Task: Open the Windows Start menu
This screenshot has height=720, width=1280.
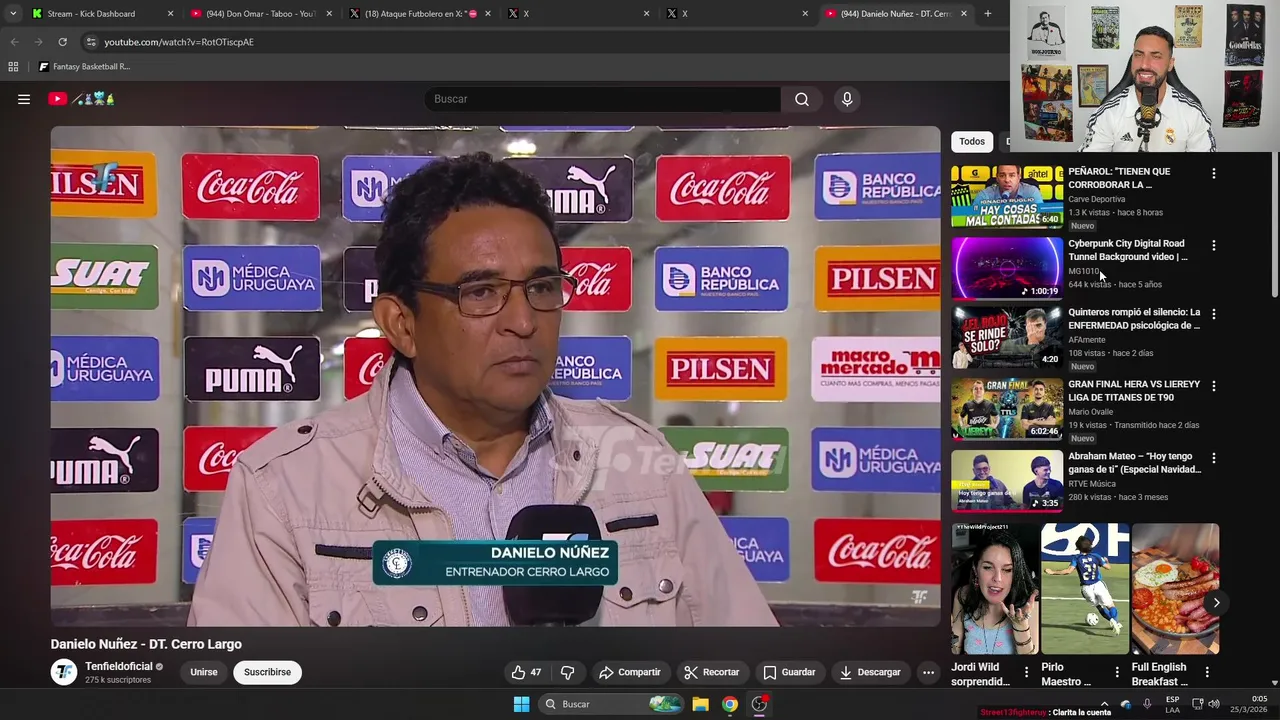Action: 521,704
